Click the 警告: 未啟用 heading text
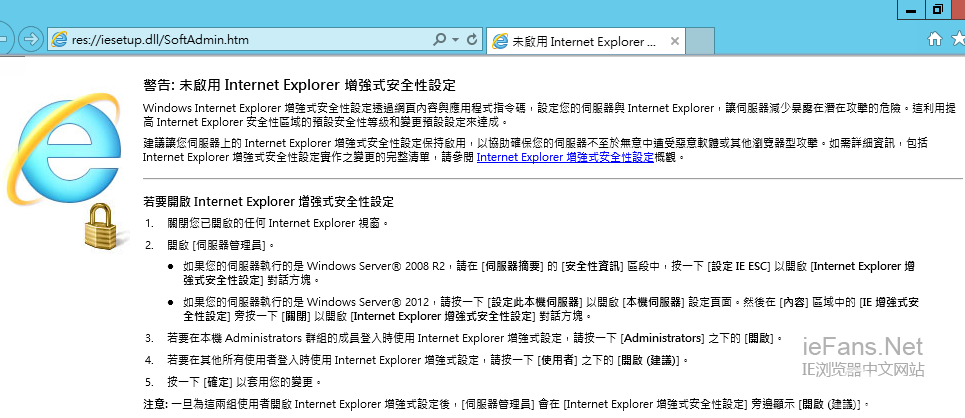 (x=300, y=86)
